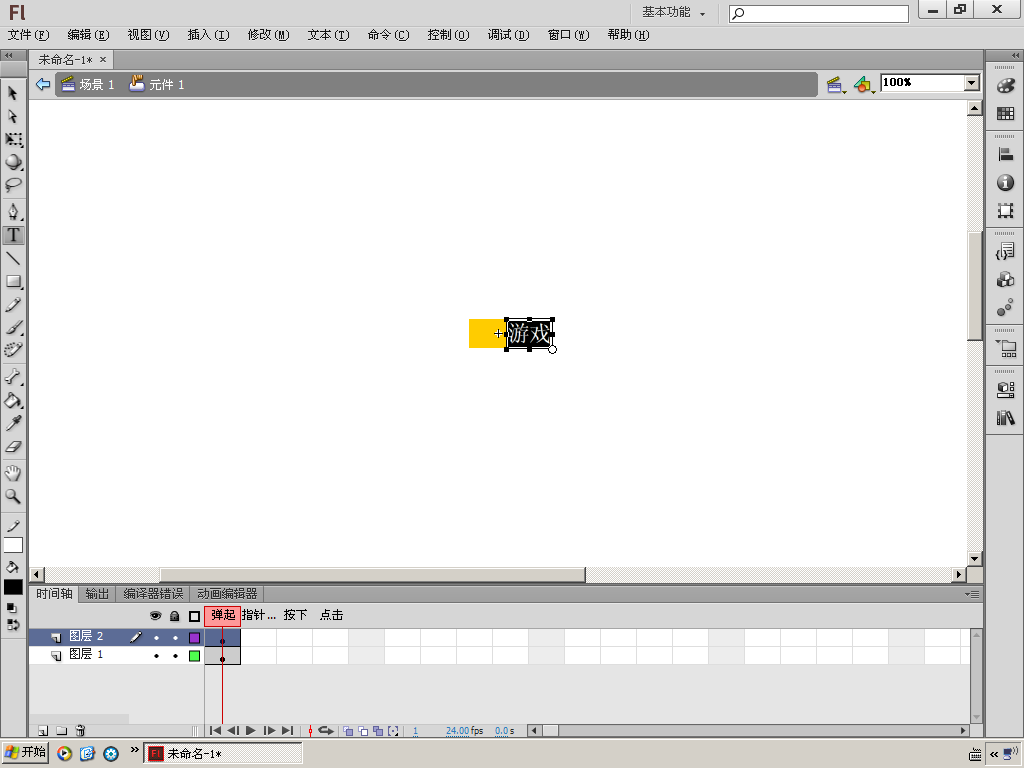Expand the collapsed right panel dock

click(x=1014, y=56)
